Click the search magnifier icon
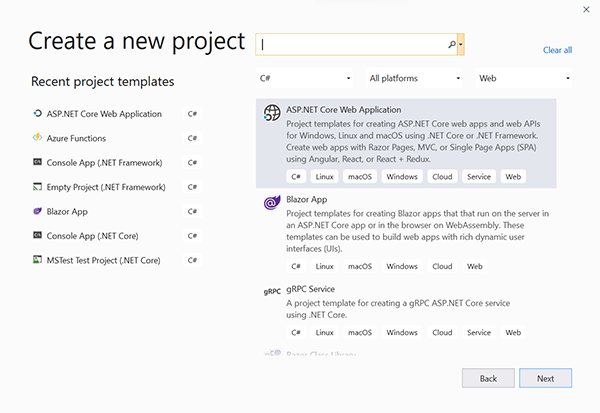 [x=452, y=44]
